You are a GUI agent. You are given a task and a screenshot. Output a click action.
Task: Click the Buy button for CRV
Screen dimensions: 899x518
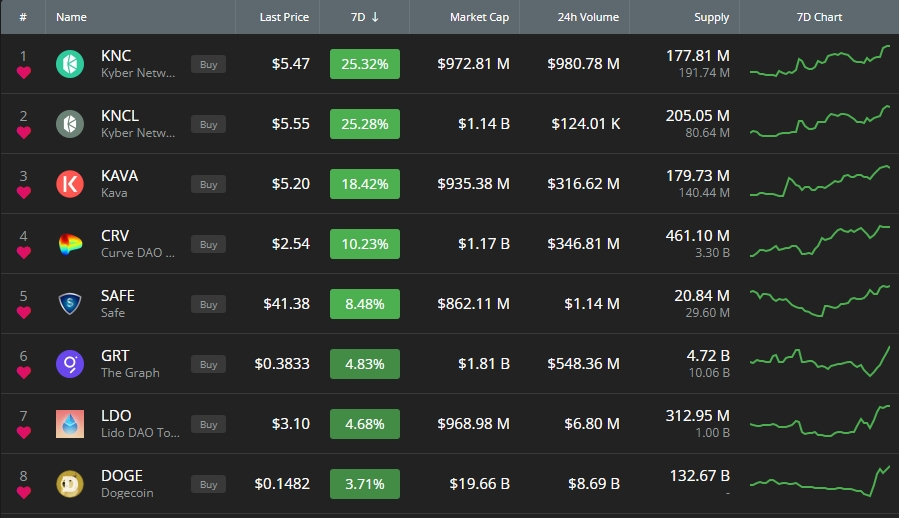[x=208, y=244]
